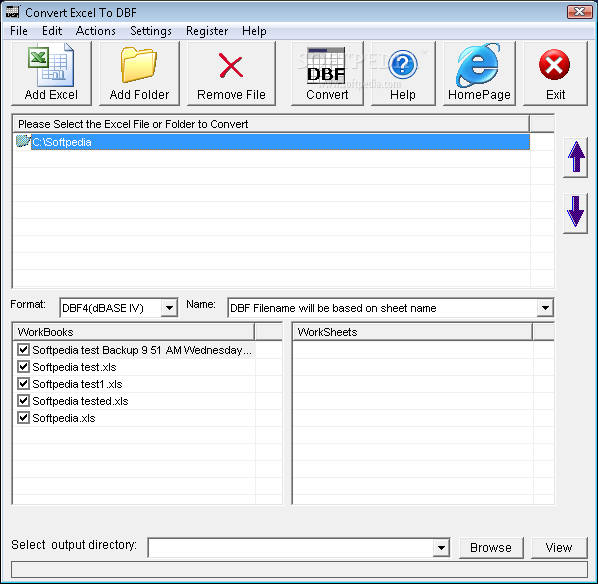Click the 'Please Select the Excel File' header
The image size is (598, 584).
pos(272,124)
